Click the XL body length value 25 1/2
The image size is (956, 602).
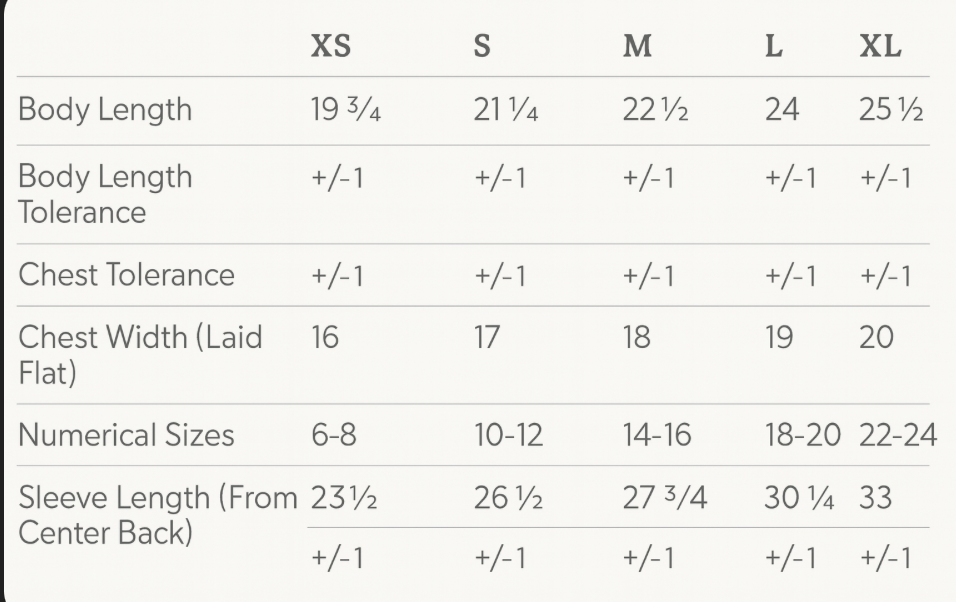point(890,109)
